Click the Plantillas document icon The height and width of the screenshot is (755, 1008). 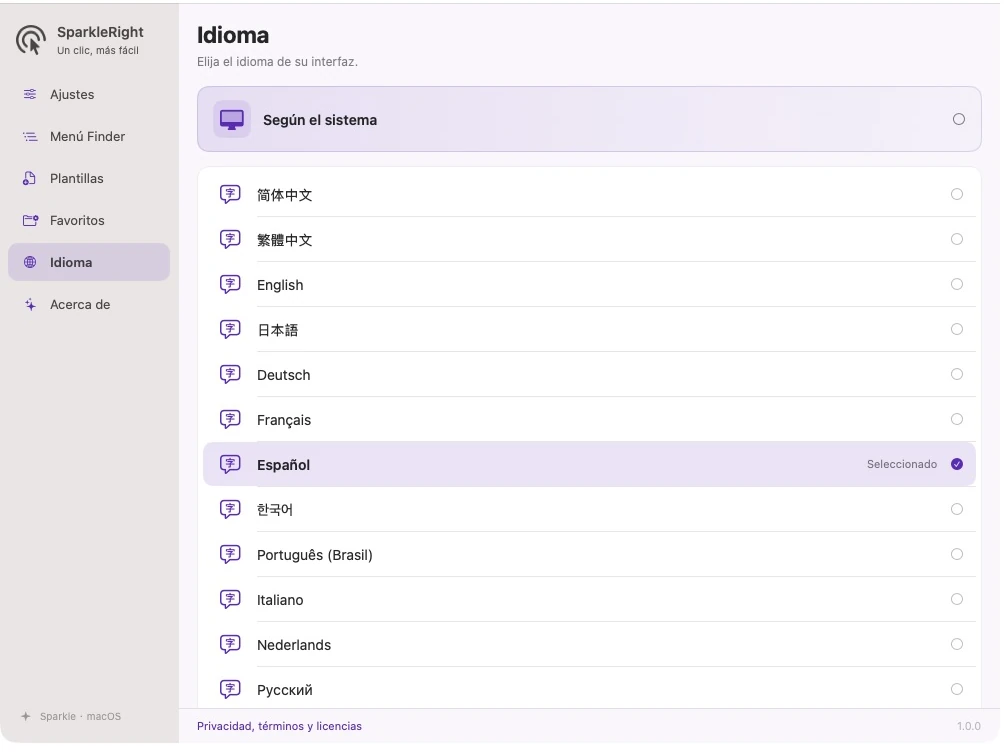30,179
